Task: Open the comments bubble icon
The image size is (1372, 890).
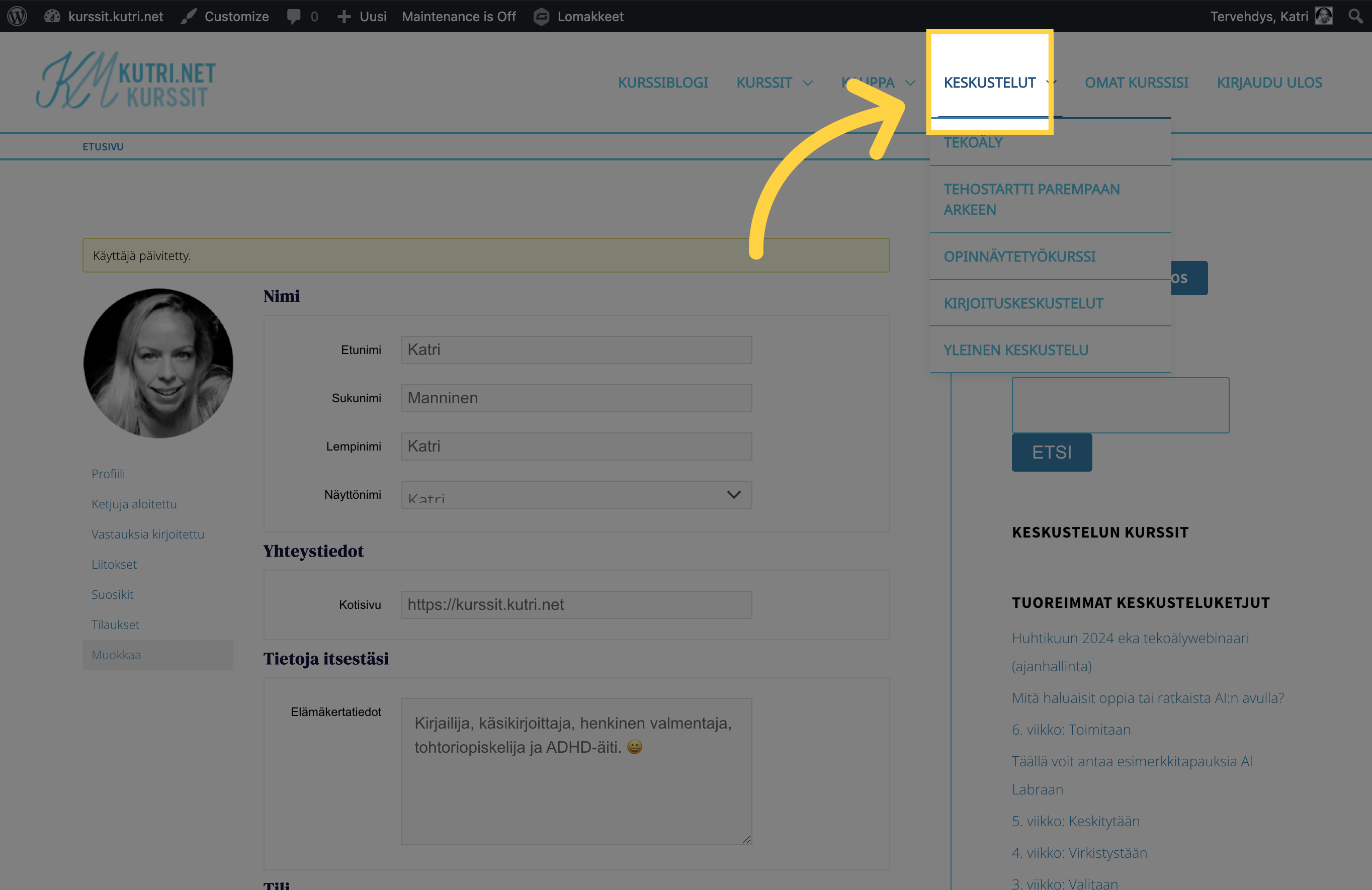Action: click(294, 16)
